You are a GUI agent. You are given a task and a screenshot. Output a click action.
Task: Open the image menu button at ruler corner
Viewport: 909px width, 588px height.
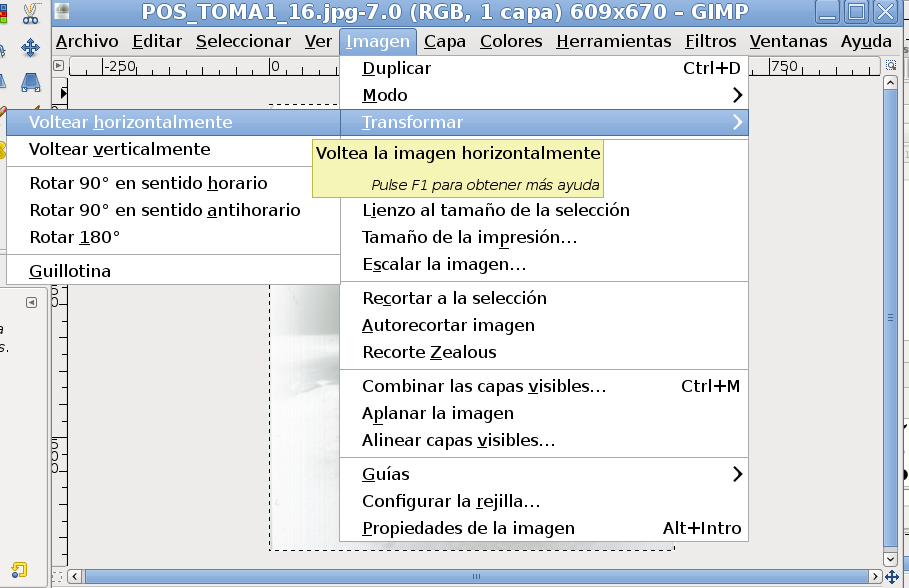(x=59, y=66)
